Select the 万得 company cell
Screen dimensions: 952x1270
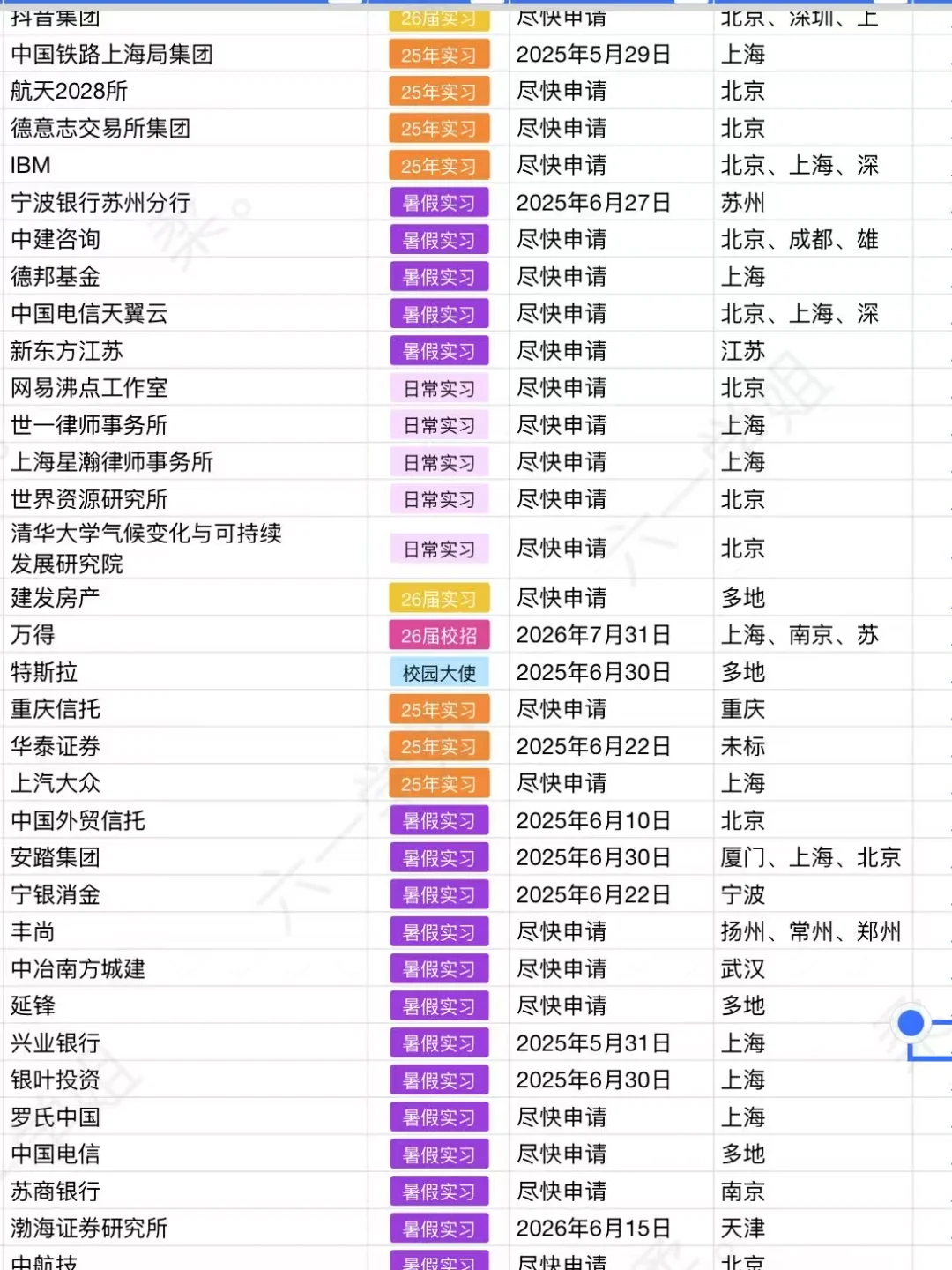tap(185, 635)
